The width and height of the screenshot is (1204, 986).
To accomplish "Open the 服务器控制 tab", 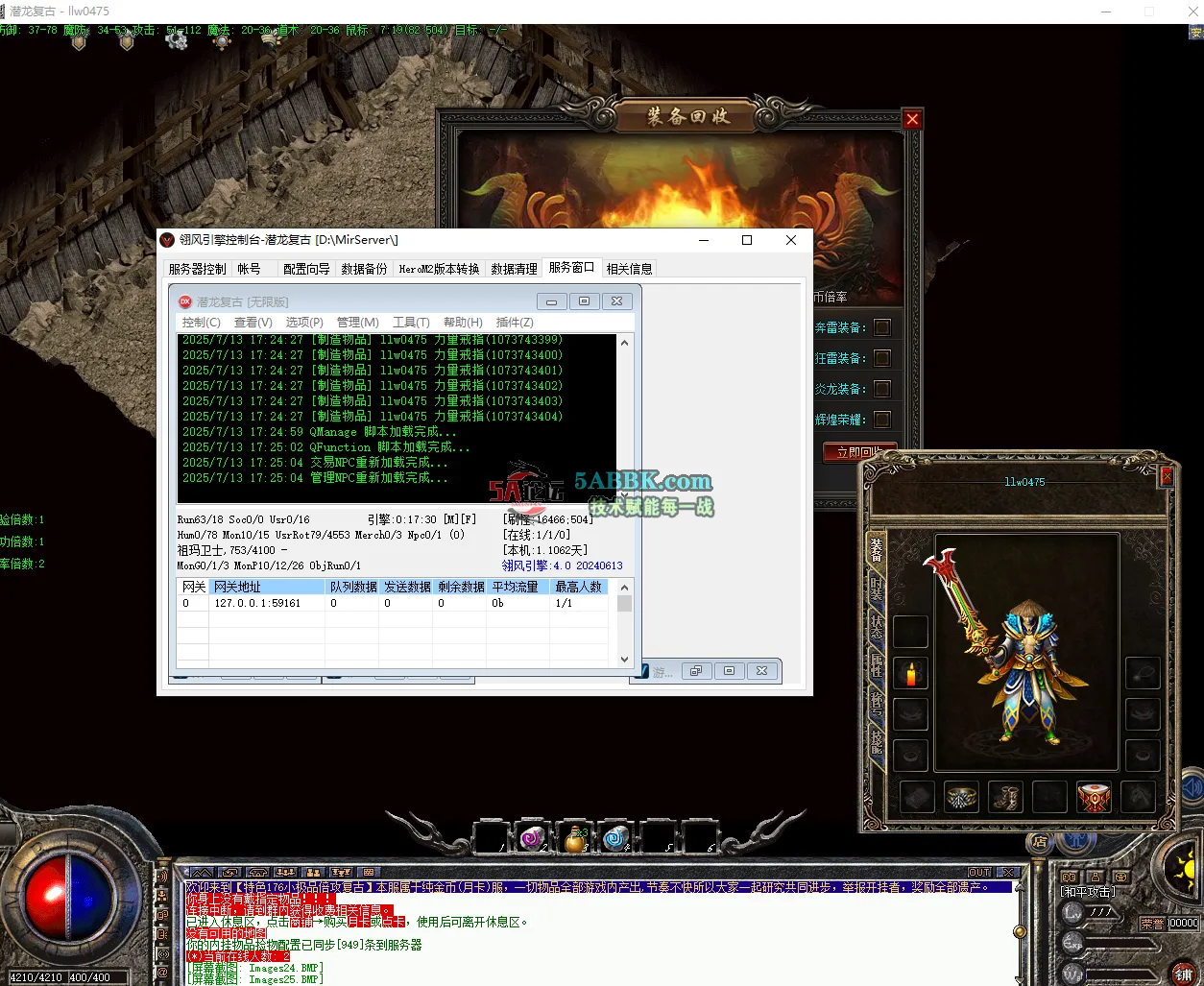I will [x=198, y=269].
